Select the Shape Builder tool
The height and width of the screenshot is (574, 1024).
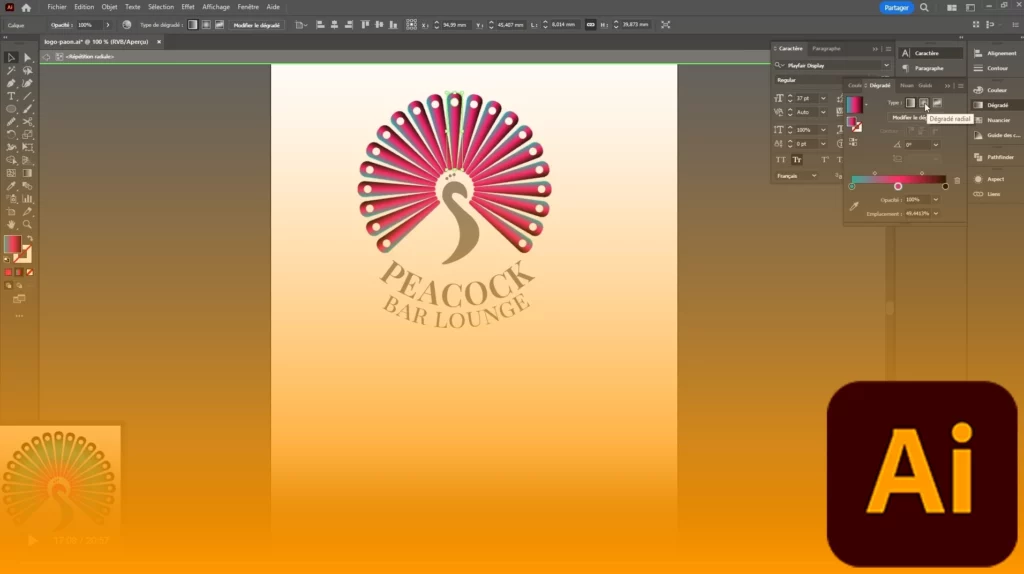tap(11, 160)
